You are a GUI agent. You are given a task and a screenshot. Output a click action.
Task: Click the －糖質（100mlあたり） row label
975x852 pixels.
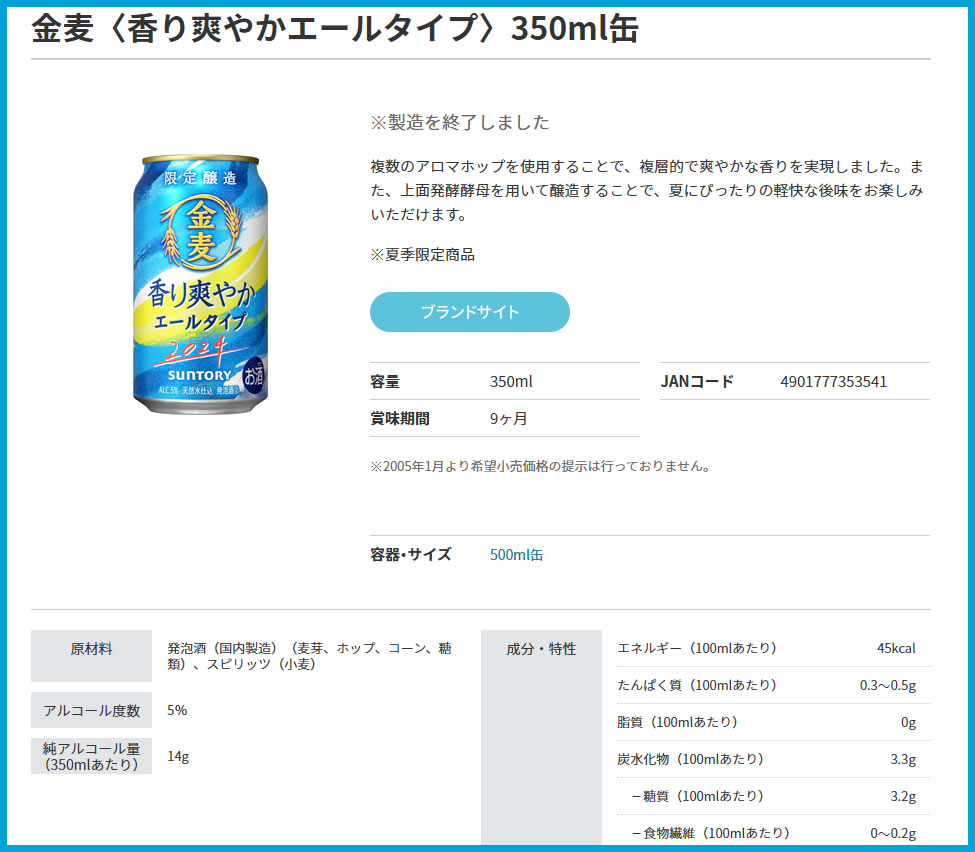(697, 796)
